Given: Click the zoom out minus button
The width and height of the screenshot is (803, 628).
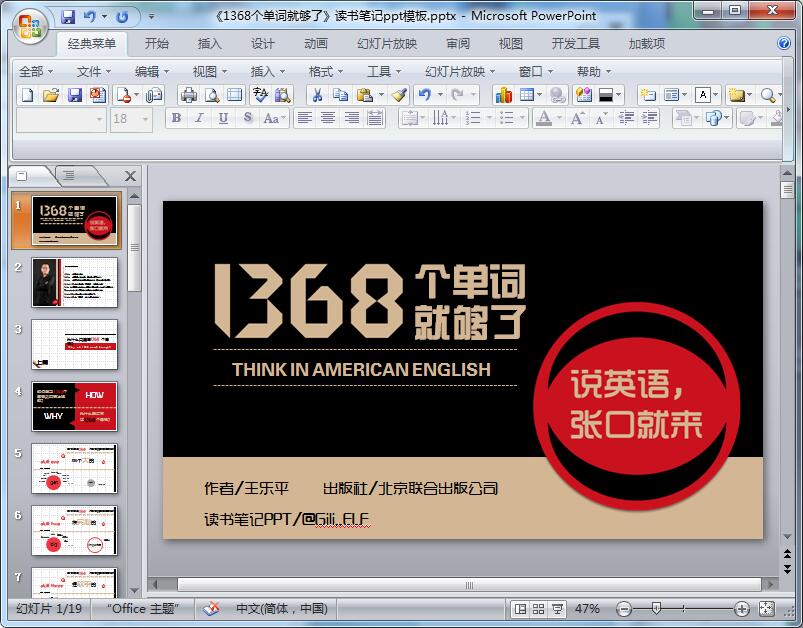Looking at the screenshot, I should pyautogui.click(x=624, y=609).
